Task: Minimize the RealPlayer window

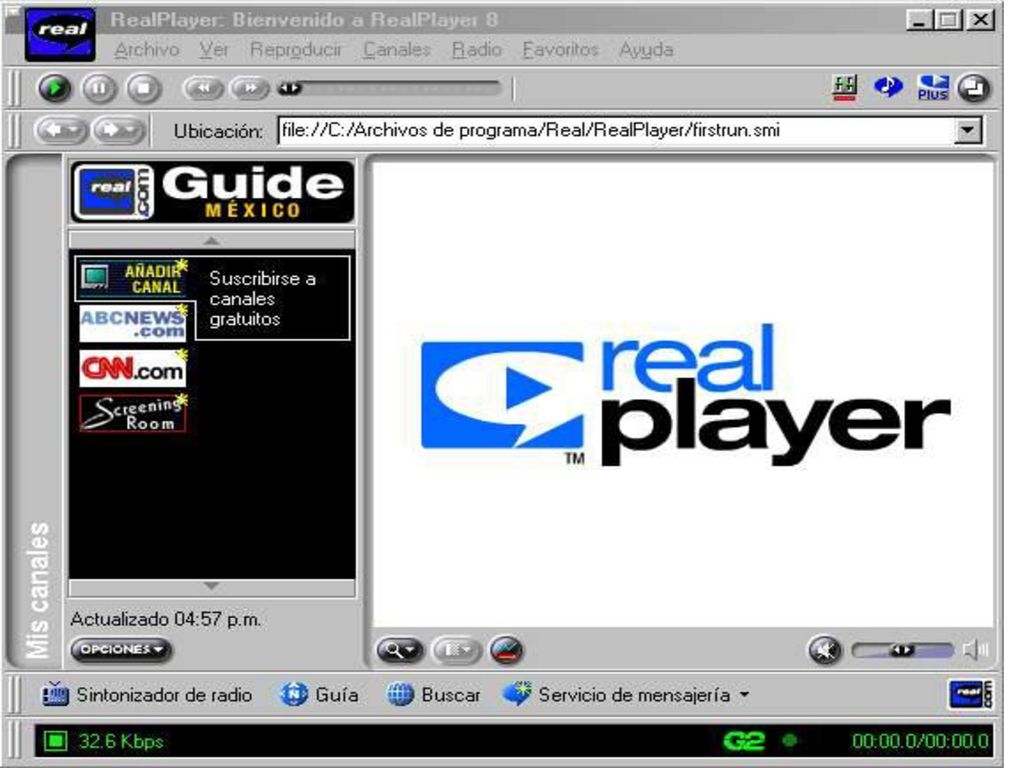Action: click(918, 20)
